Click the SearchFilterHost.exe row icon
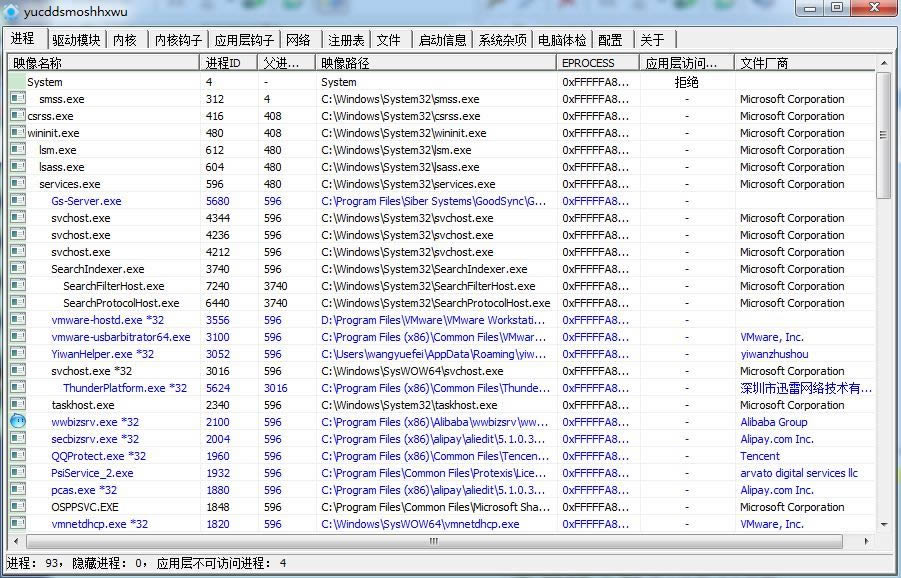901x578 pixels. point(18,286)
